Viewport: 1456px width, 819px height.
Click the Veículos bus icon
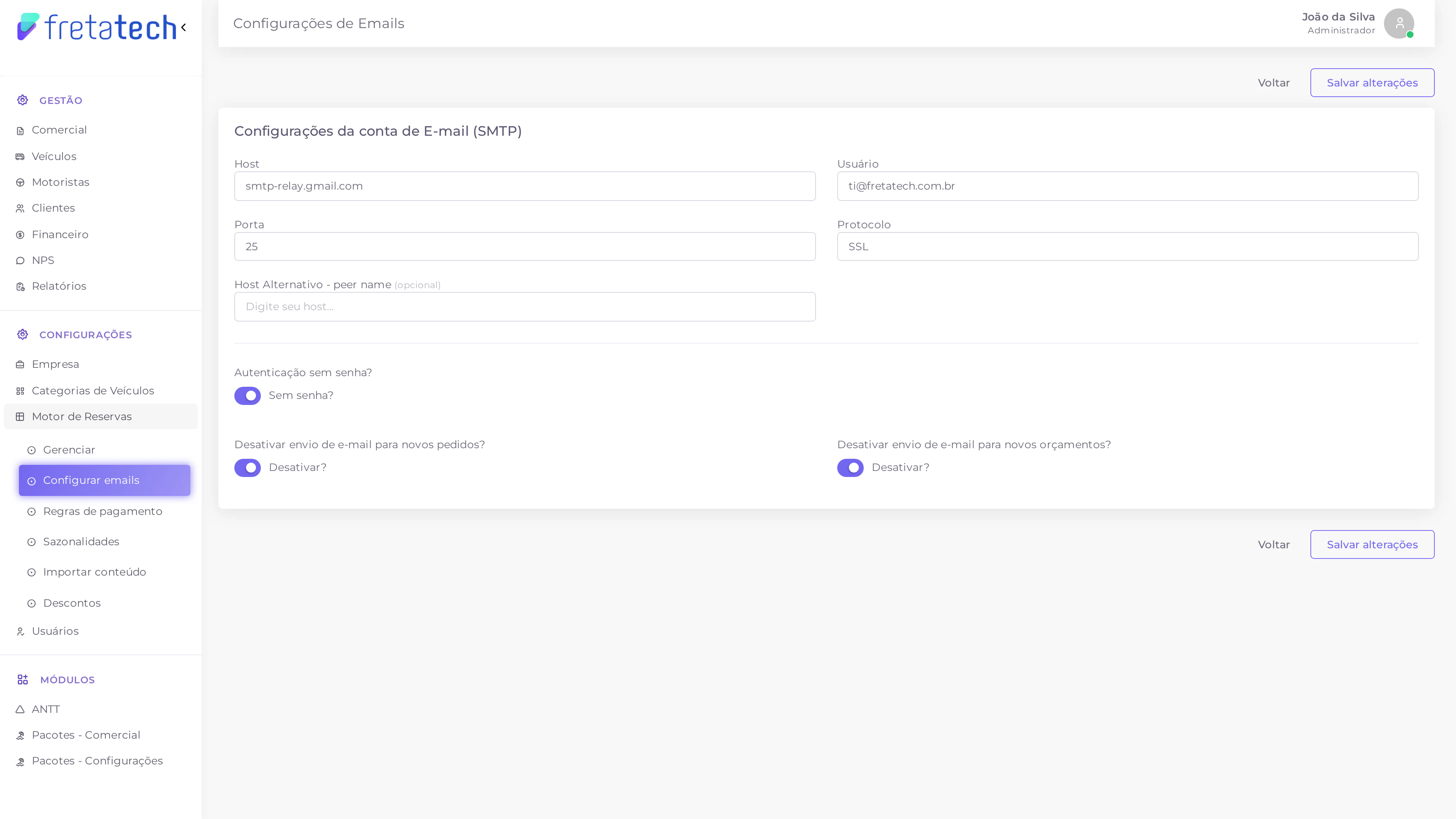[x=20, y=156]
